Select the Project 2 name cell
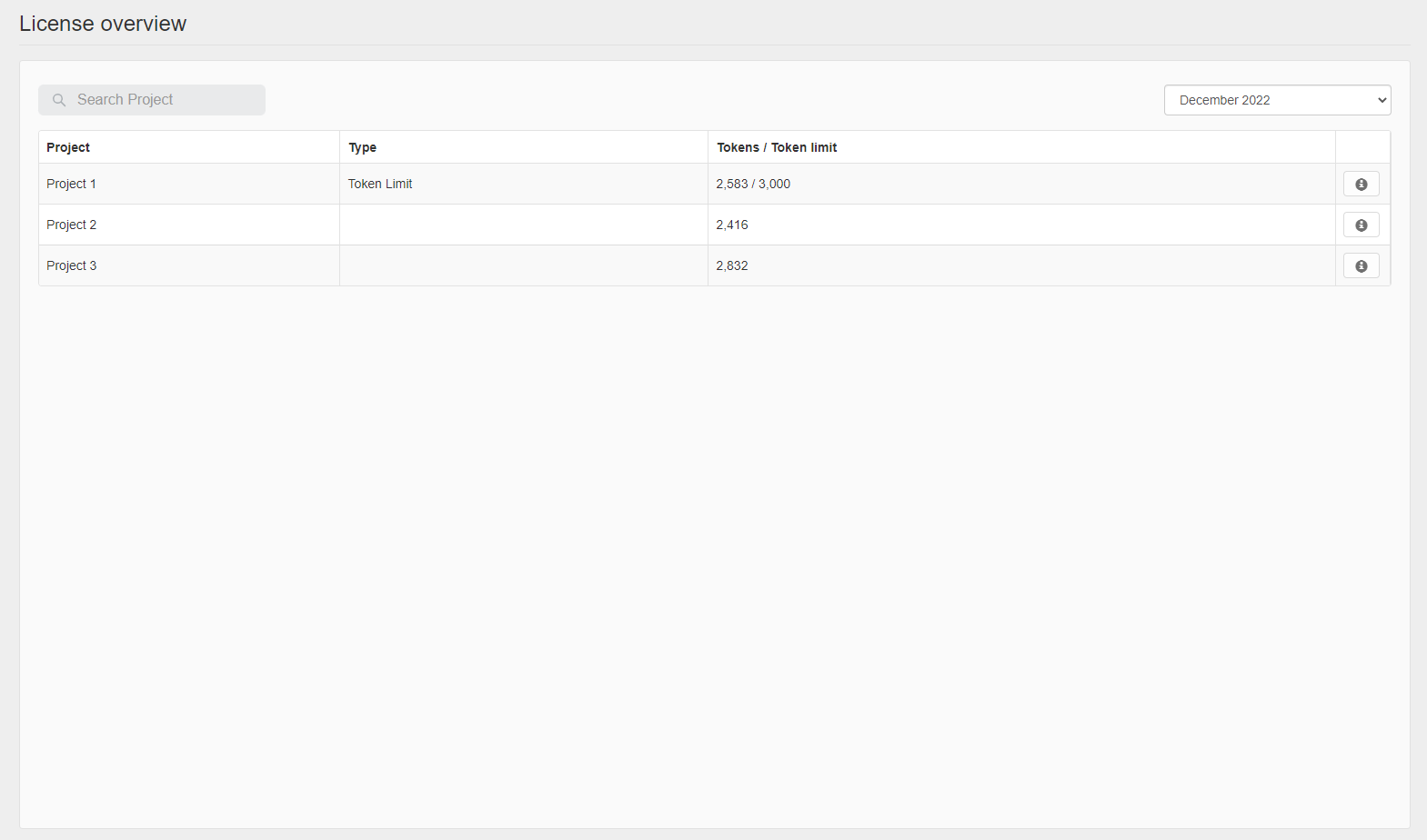The height and width of the screenshot is (840, 1427). point(189,225)
